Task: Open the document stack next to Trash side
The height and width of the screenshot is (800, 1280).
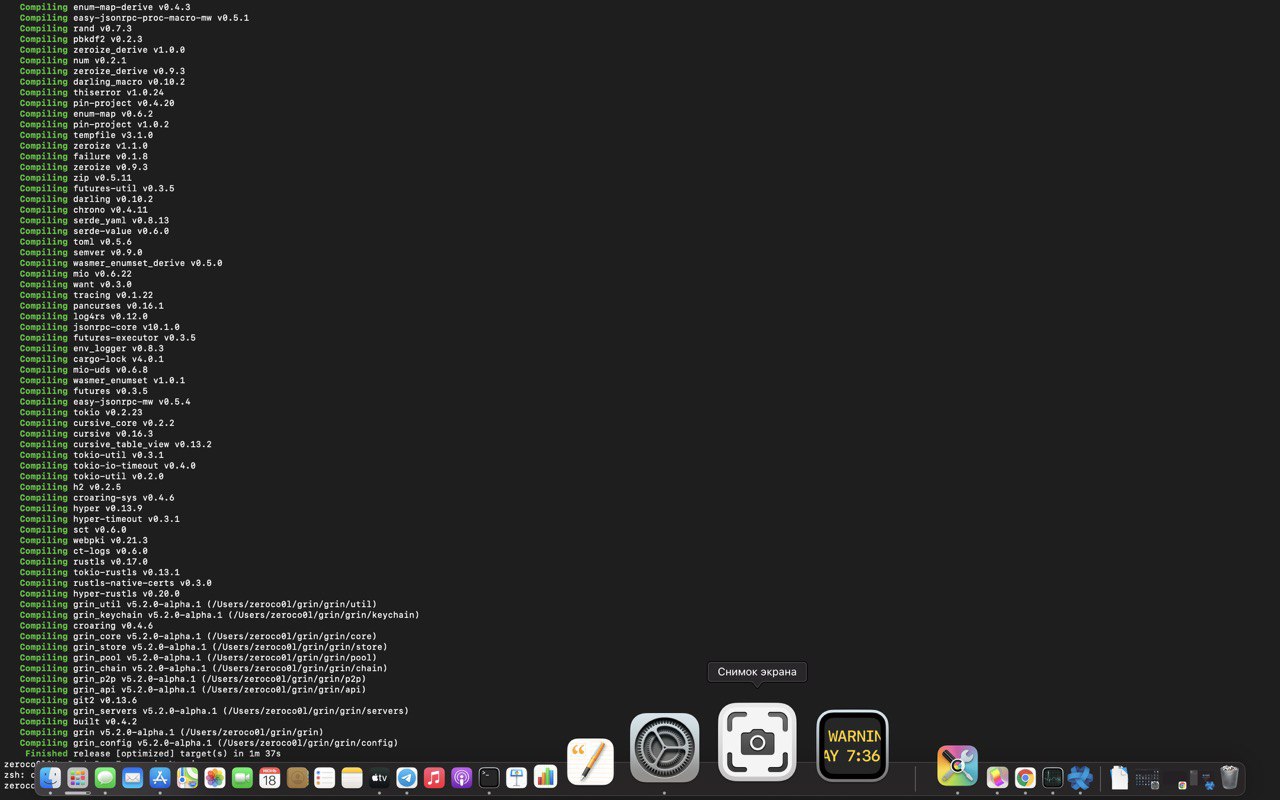Action: [1119, 777]
